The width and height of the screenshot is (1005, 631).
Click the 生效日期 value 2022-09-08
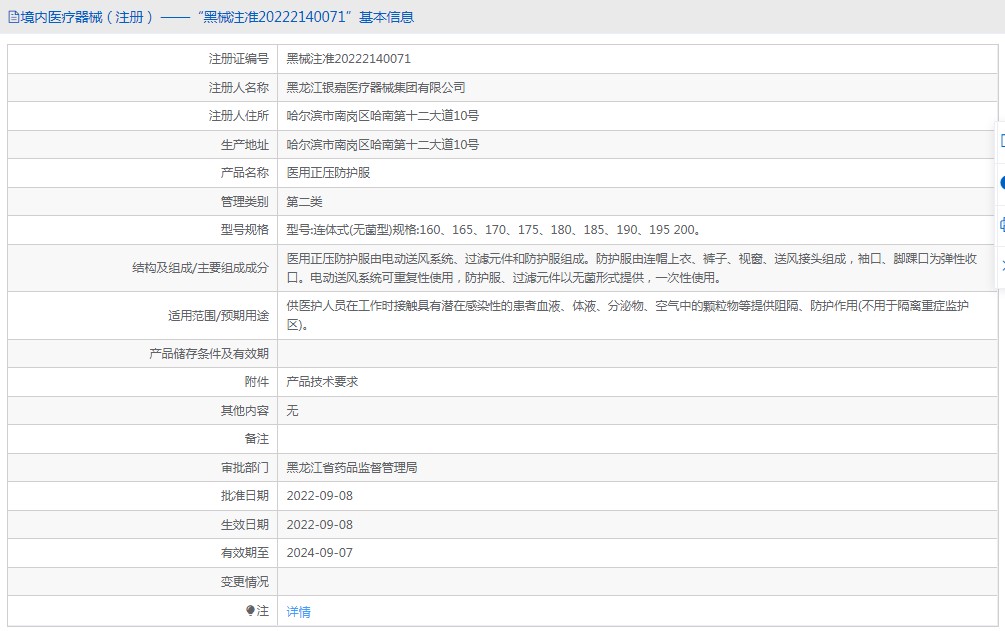[x=319, y=525]
